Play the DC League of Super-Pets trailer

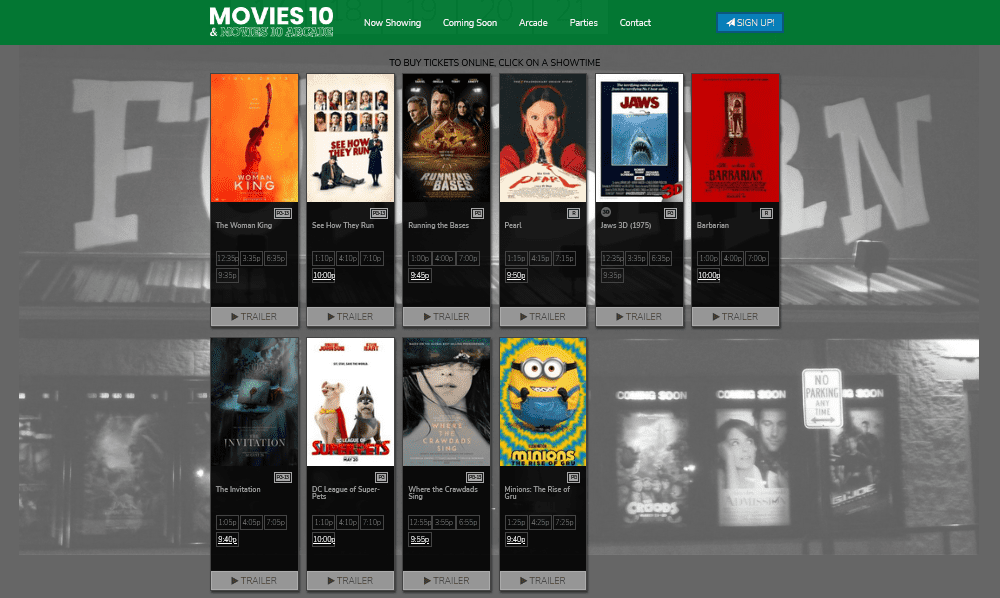[350, 580]
